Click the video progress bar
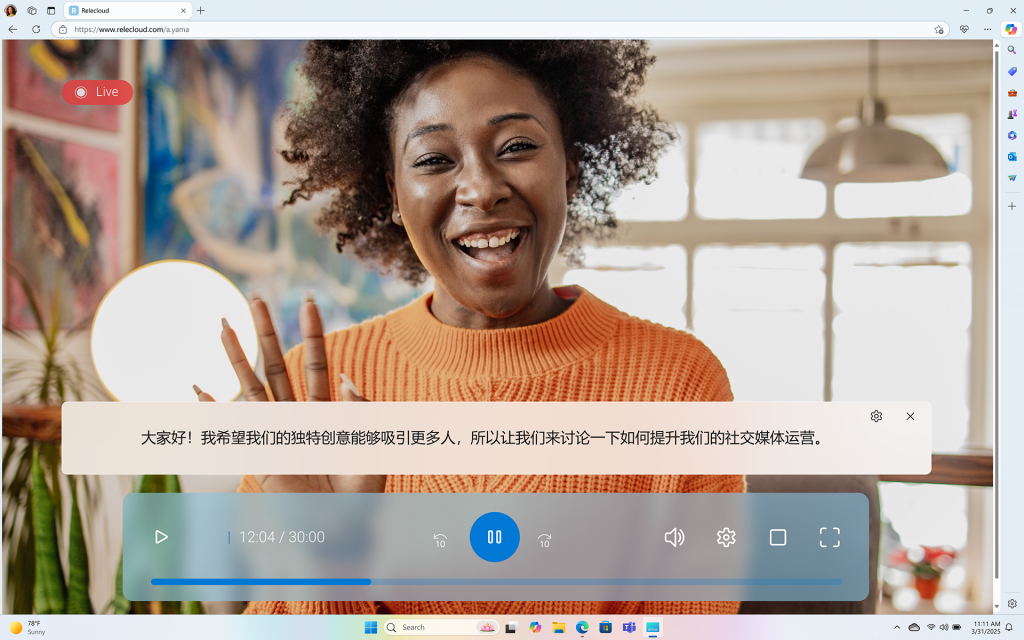Image resolution: width=1024 pixels, height=640 pixels. tap(497, 581)
